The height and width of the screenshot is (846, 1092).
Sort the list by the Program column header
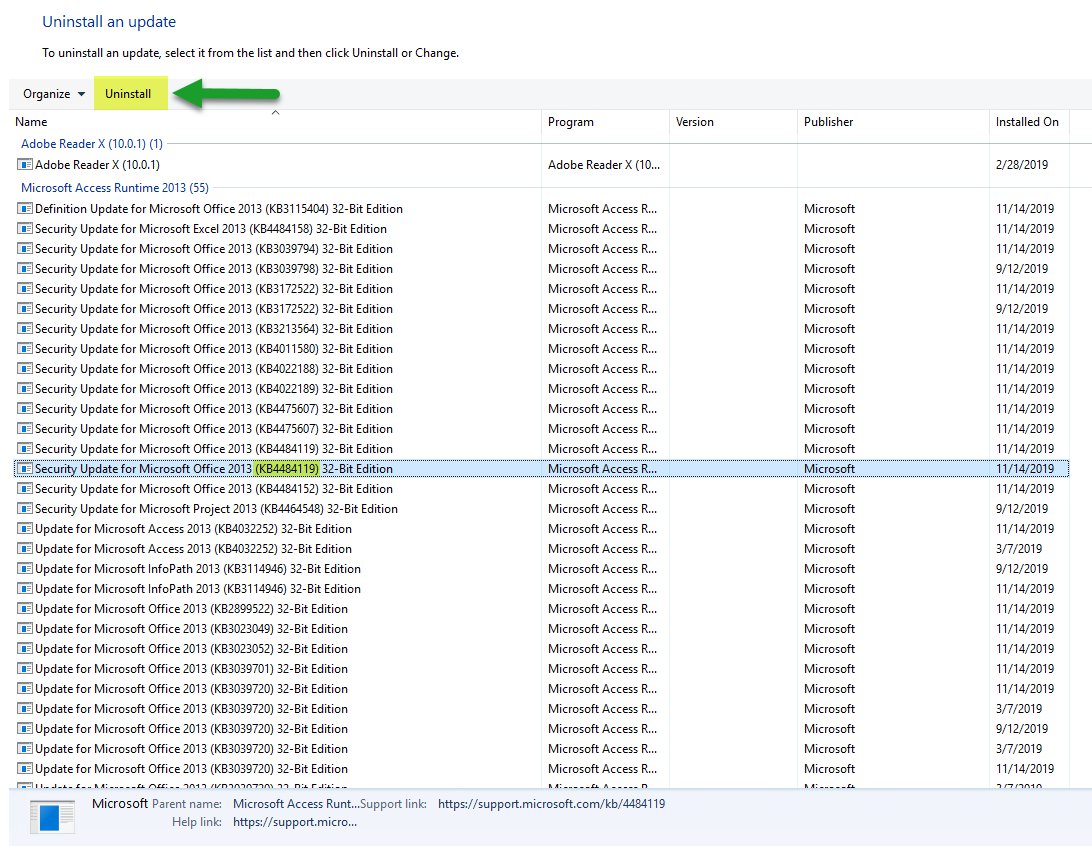click(605, 122)
